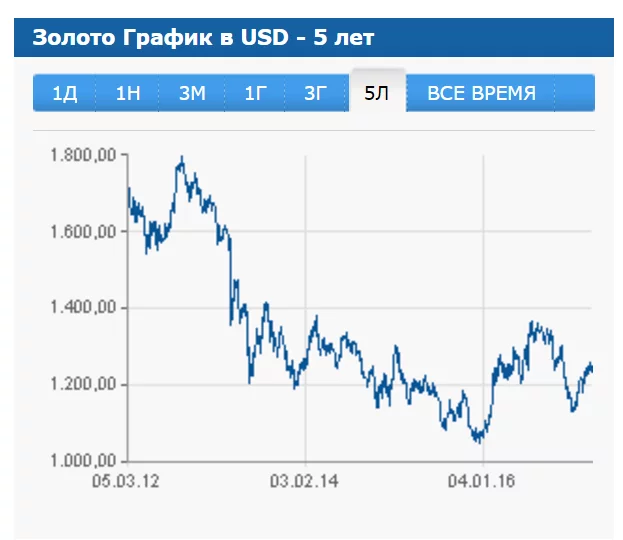623x540 pixels.
Task: Click the lowest point of the gold line
Action: [x=478, y=441]
